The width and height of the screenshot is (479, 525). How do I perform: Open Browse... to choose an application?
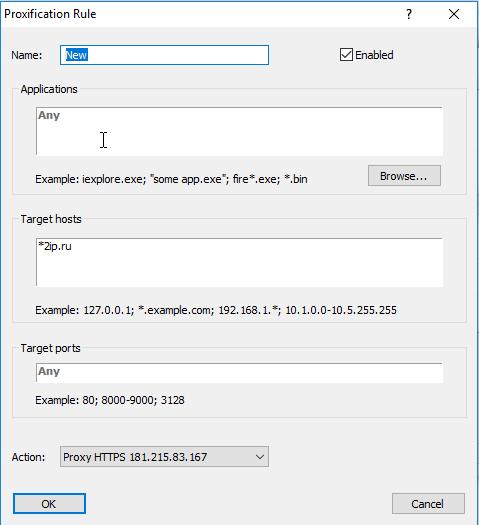pyautogui.click(x=404, y=175)
